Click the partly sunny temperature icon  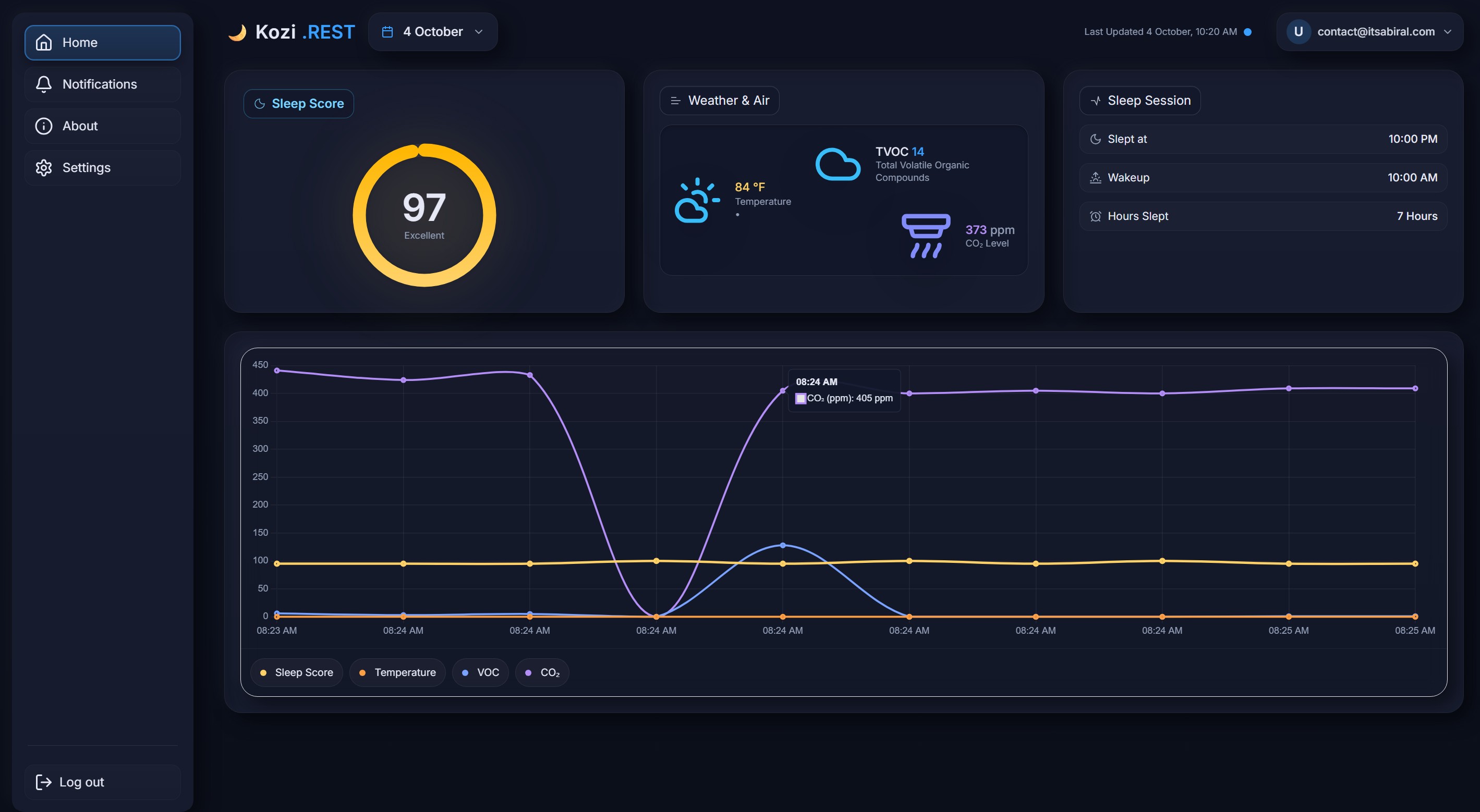(696, 200)
